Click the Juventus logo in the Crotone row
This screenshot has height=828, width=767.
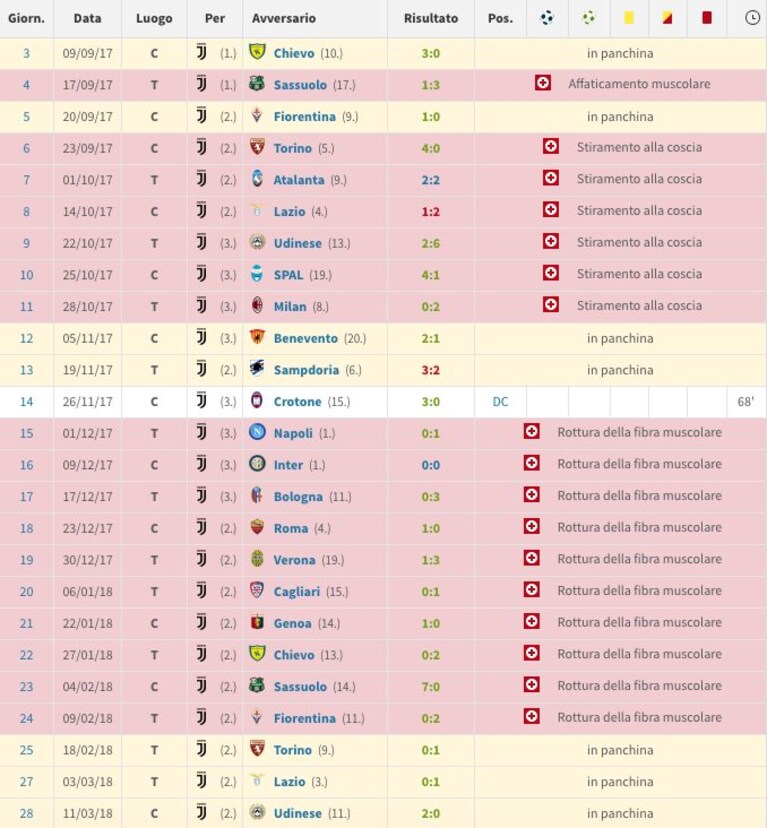pyautogui.click(x=201, y=401)
